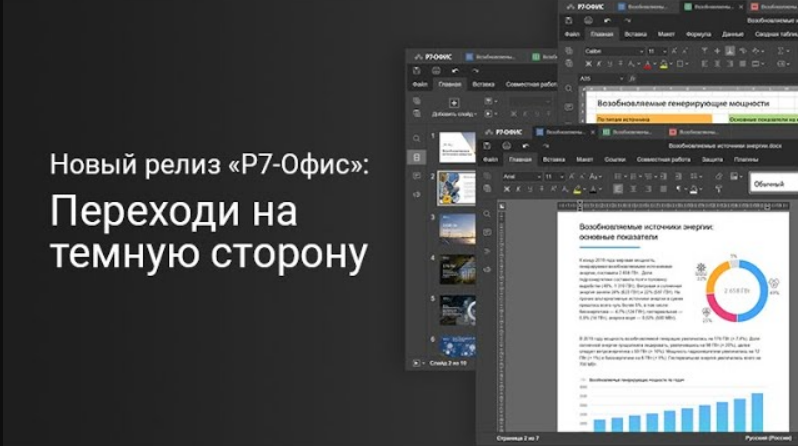Undo last action in the text editor window
798x446 pixels.
[x=526, y=146]
